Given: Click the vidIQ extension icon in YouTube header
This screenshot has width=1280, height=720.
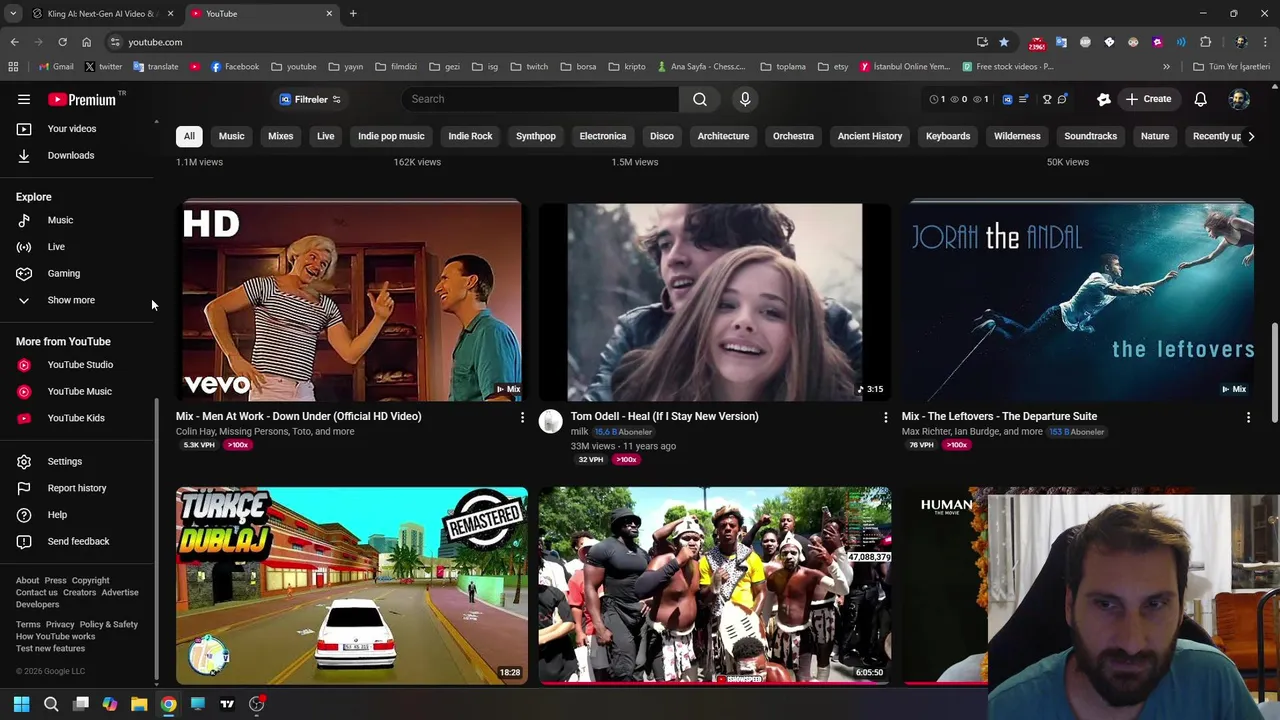Looking at the screenshot, I should point(1007,99).
